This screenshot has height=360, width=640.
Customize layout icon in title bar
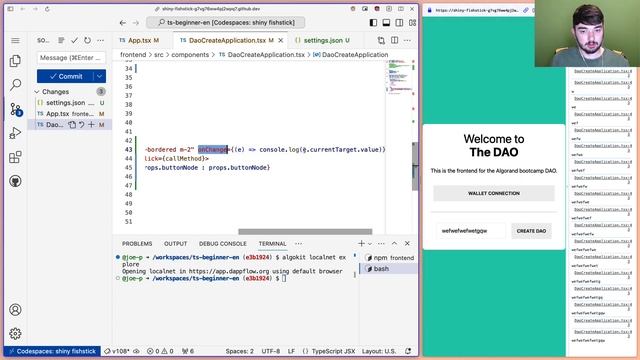[x=412, y=23]
